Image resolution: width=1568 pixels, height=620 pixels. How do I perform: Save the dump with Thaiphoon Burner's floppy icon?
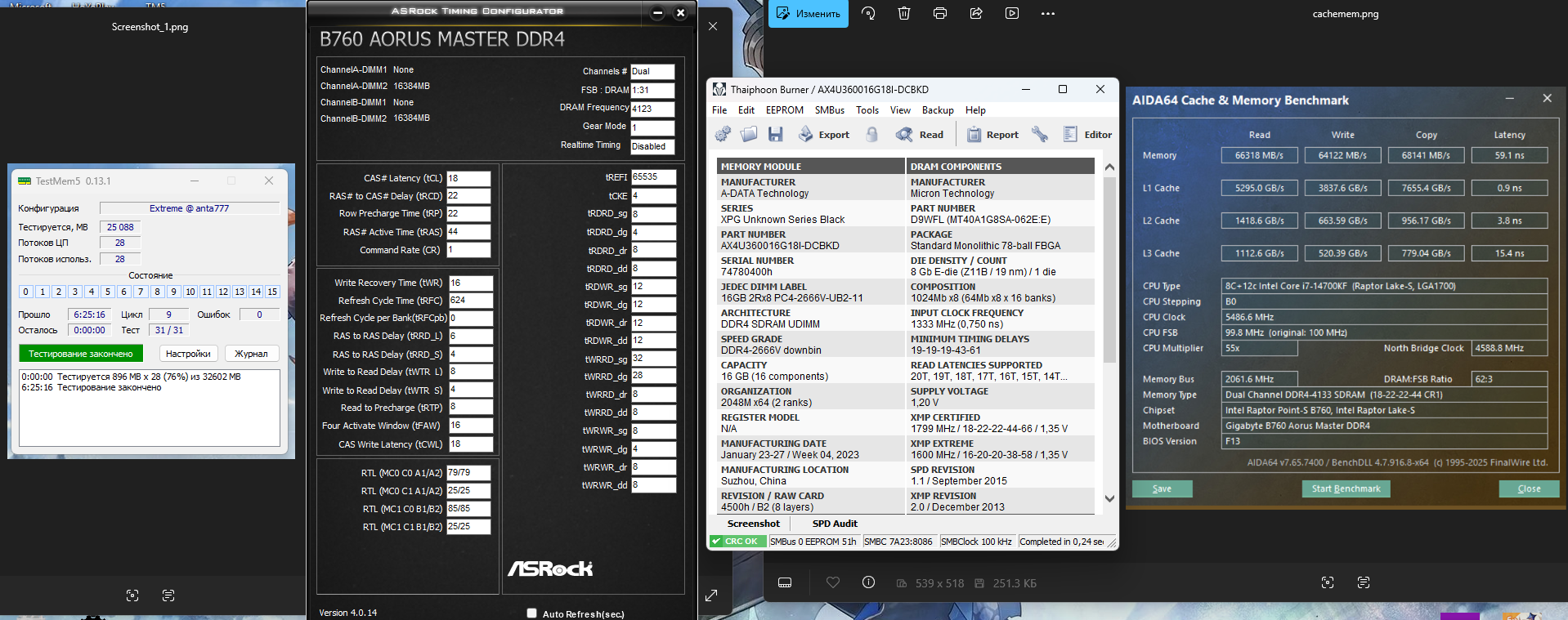[775, 134]
